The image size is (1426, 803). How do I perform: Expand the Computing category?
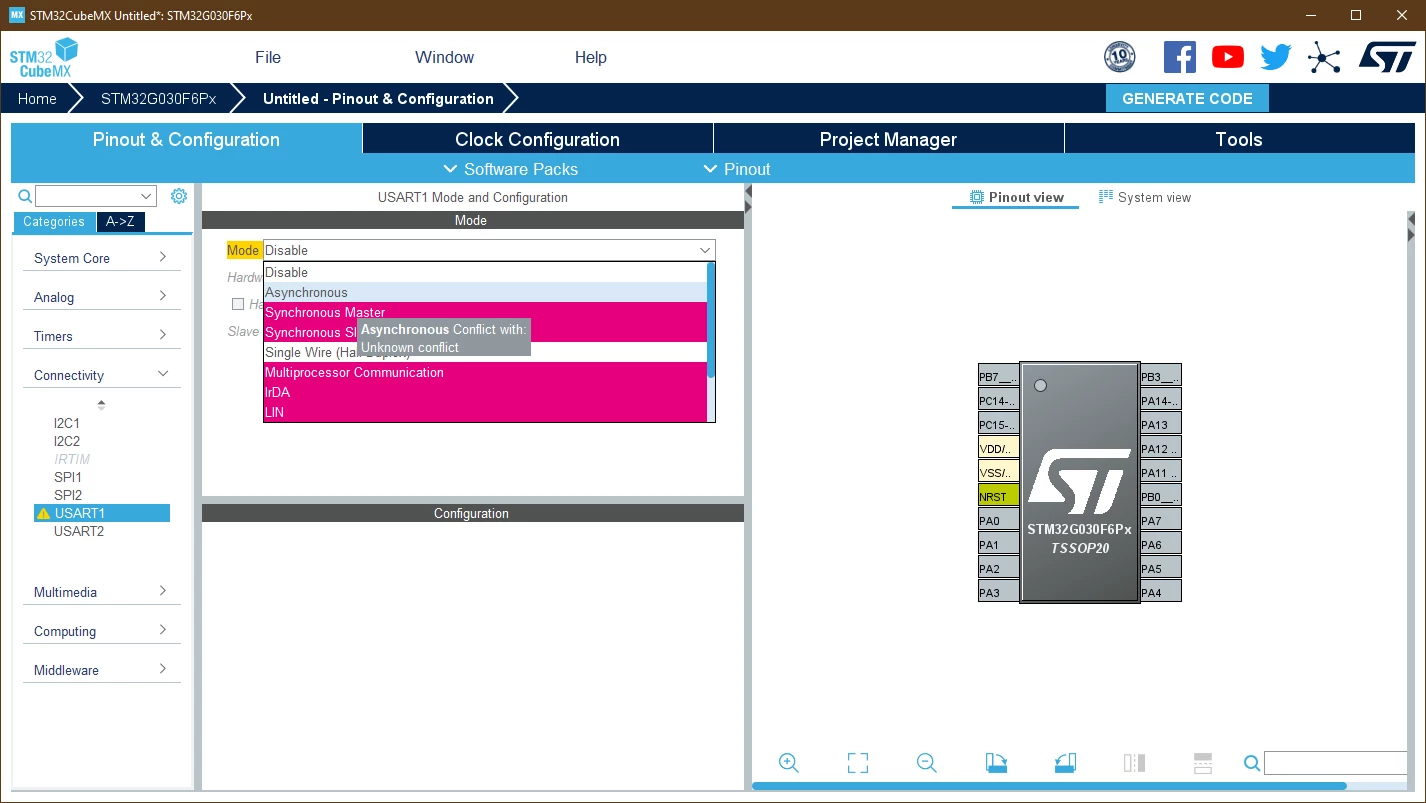click(101, 631)
